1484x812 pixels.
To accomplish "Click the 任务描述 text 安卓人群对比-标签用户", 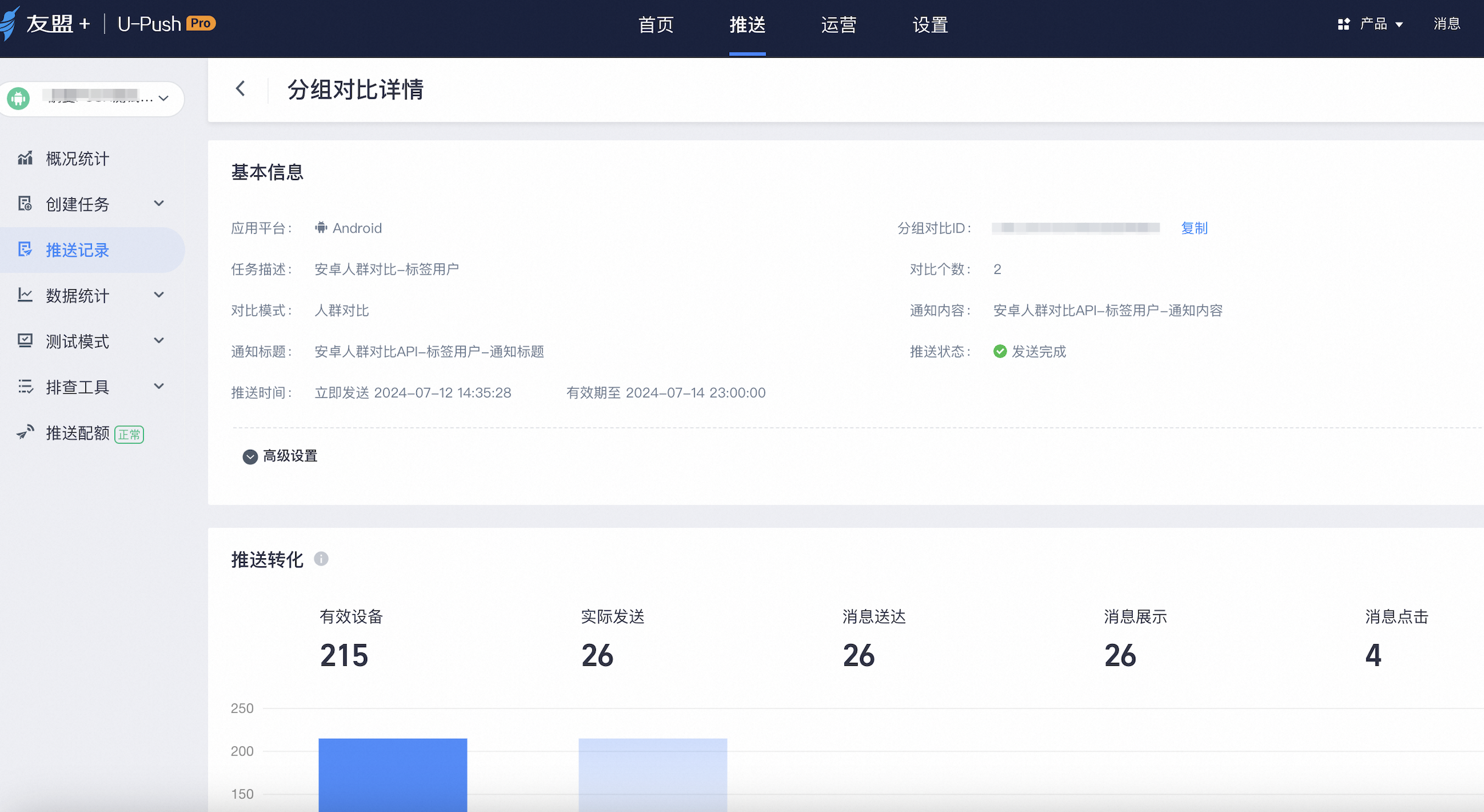I will pos(387,269).
